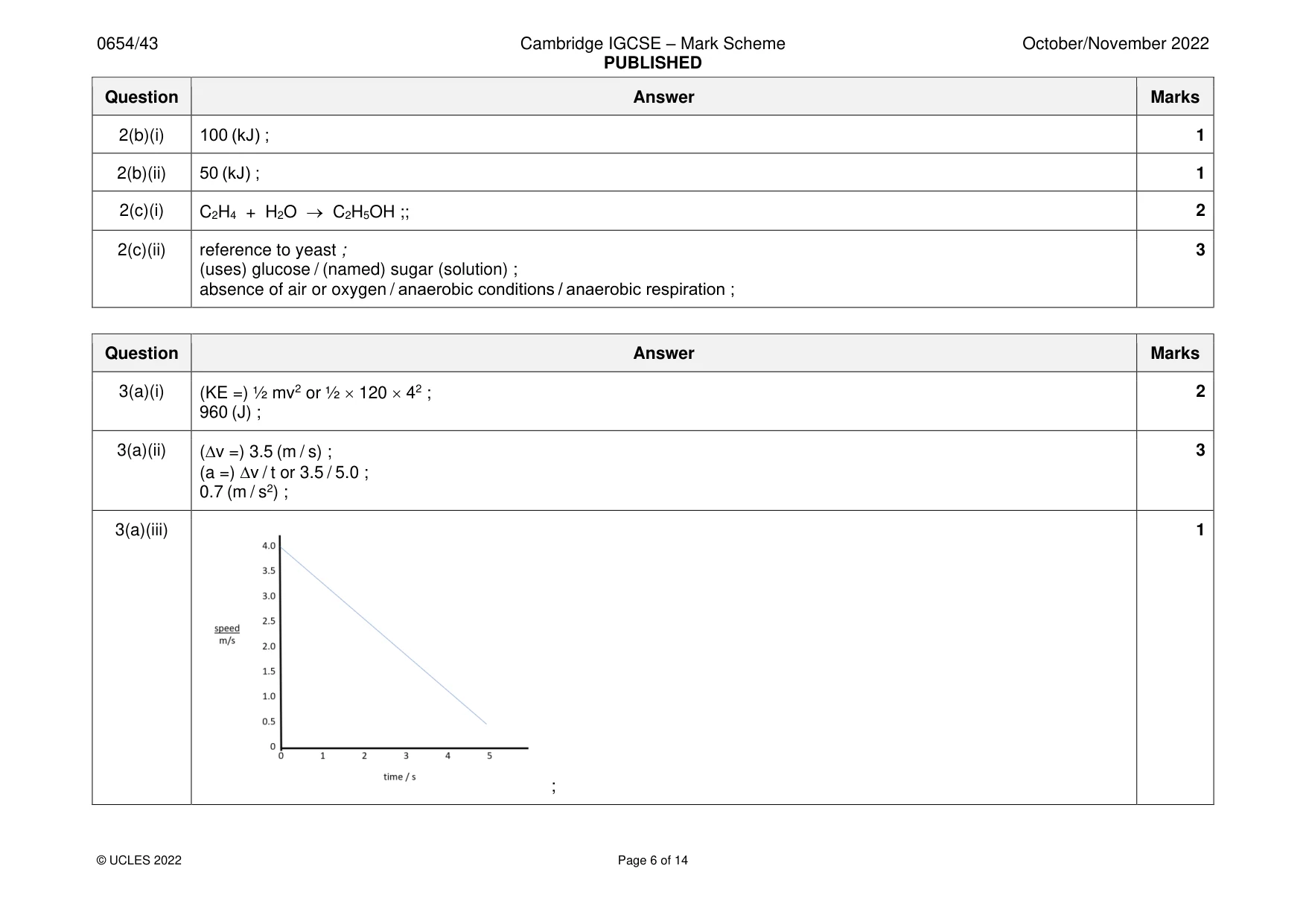Click the © UCLES 2022 footer
1306x924 pixels.
pos(139,860)
